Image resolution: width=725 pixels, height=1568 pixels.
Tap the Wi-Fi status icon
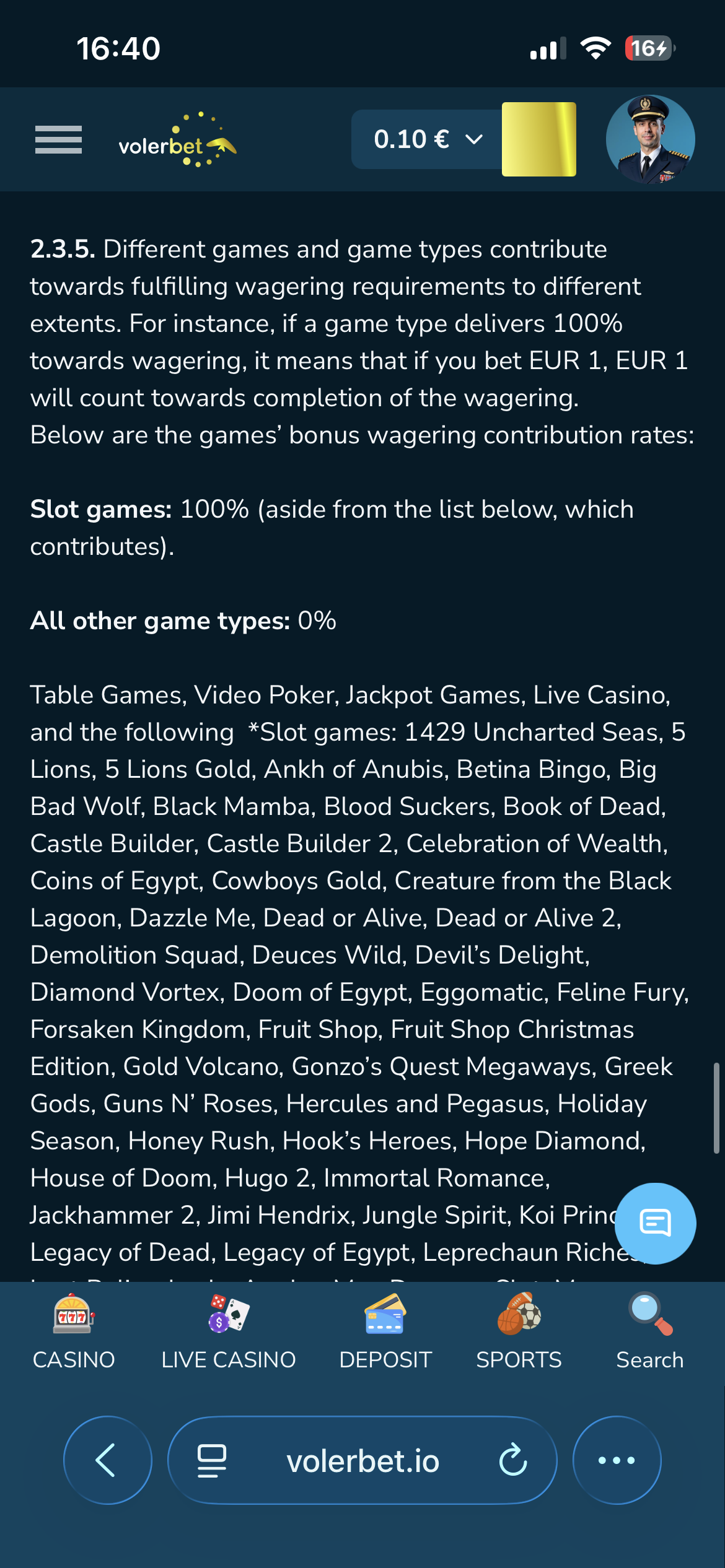point(595,48)
